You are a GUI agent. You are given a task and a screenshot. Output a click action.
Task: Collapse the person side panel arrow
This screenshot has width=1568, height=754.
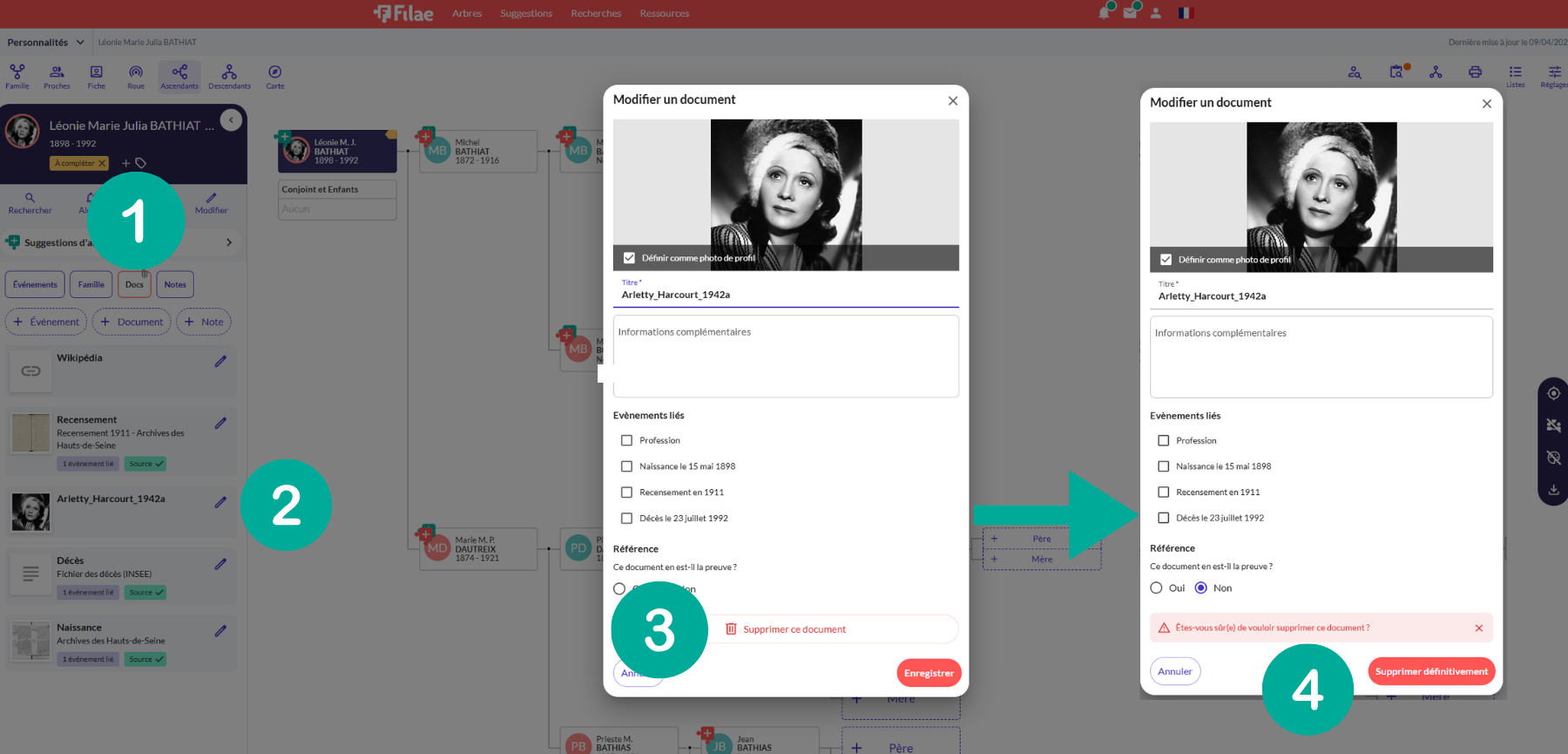click(231, 120)
